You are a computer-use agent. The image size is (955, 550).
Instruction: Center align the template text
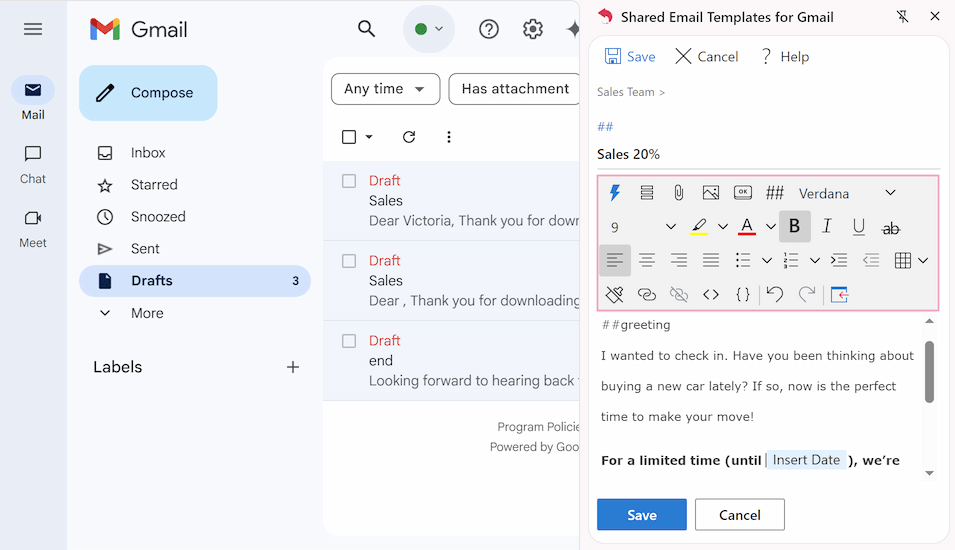pyautogui.click(x=647, y=261)
